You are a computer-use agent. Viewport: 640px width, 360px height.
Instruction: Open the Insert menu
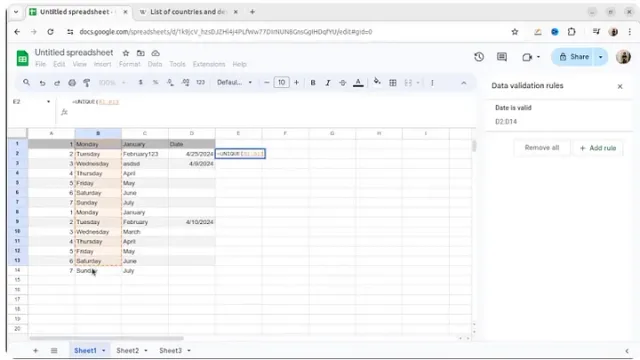(x=102, y=64)
